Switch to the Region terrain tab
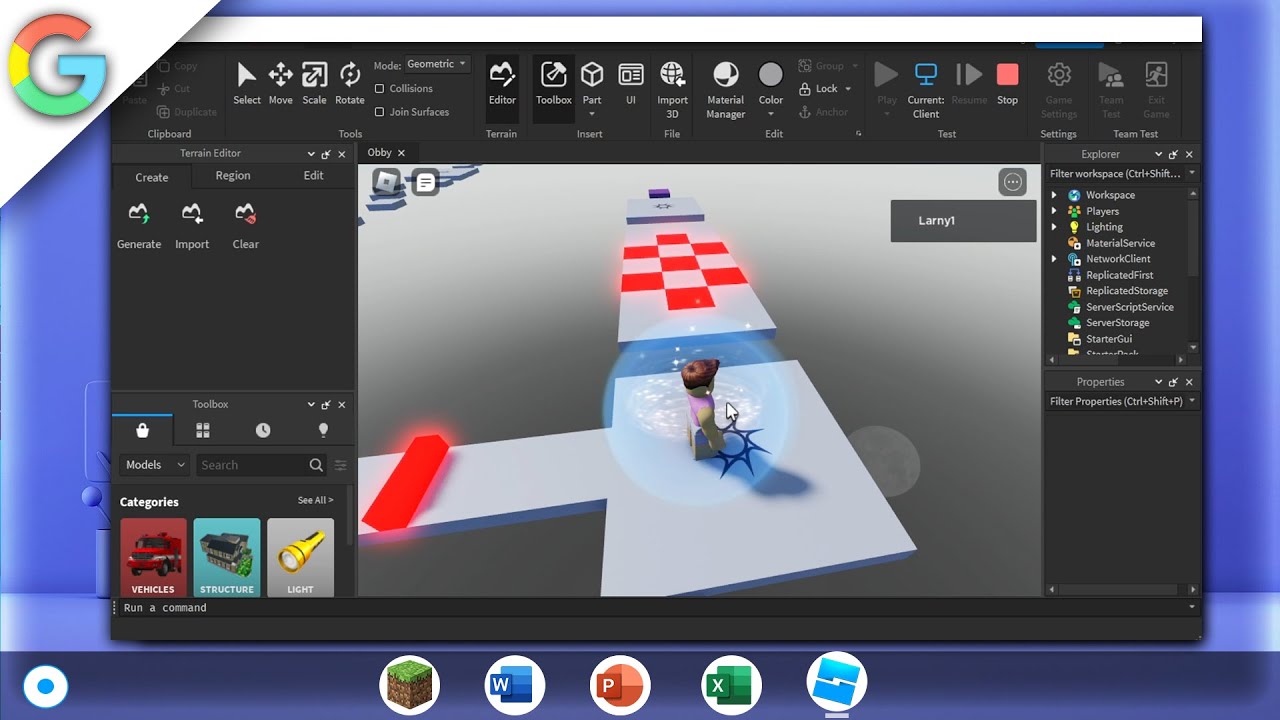 [233, 175]
